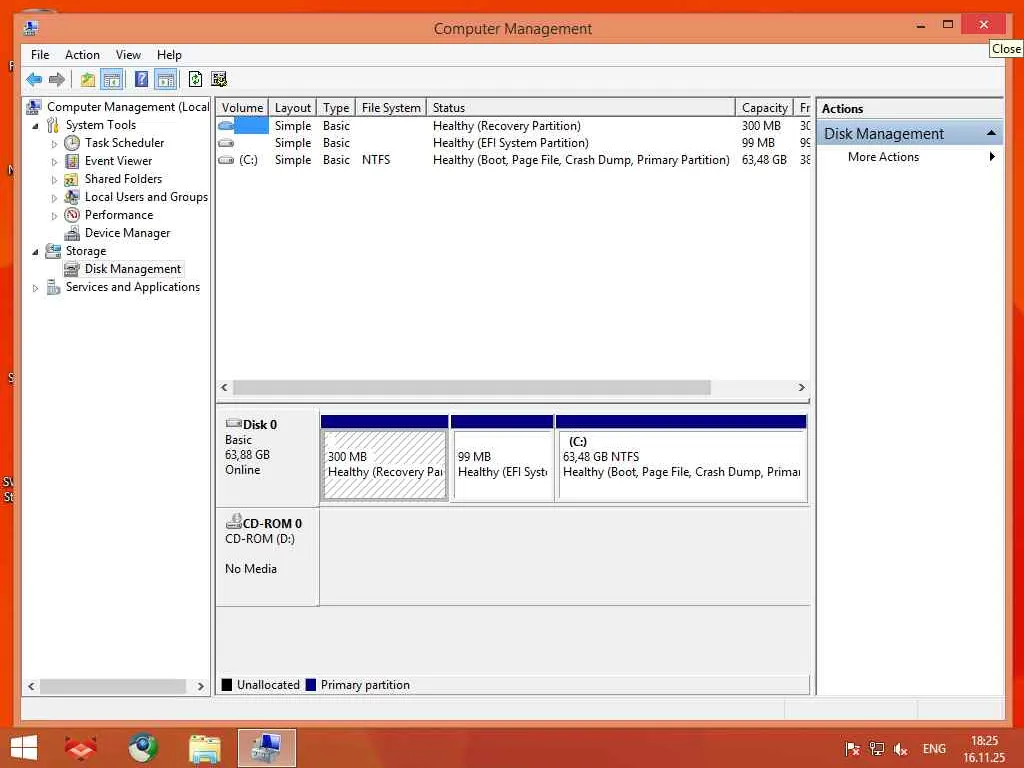Expand Local Users and Groups node
Viewport: 1024px width, 768px height.
click(x=54, y=197)
